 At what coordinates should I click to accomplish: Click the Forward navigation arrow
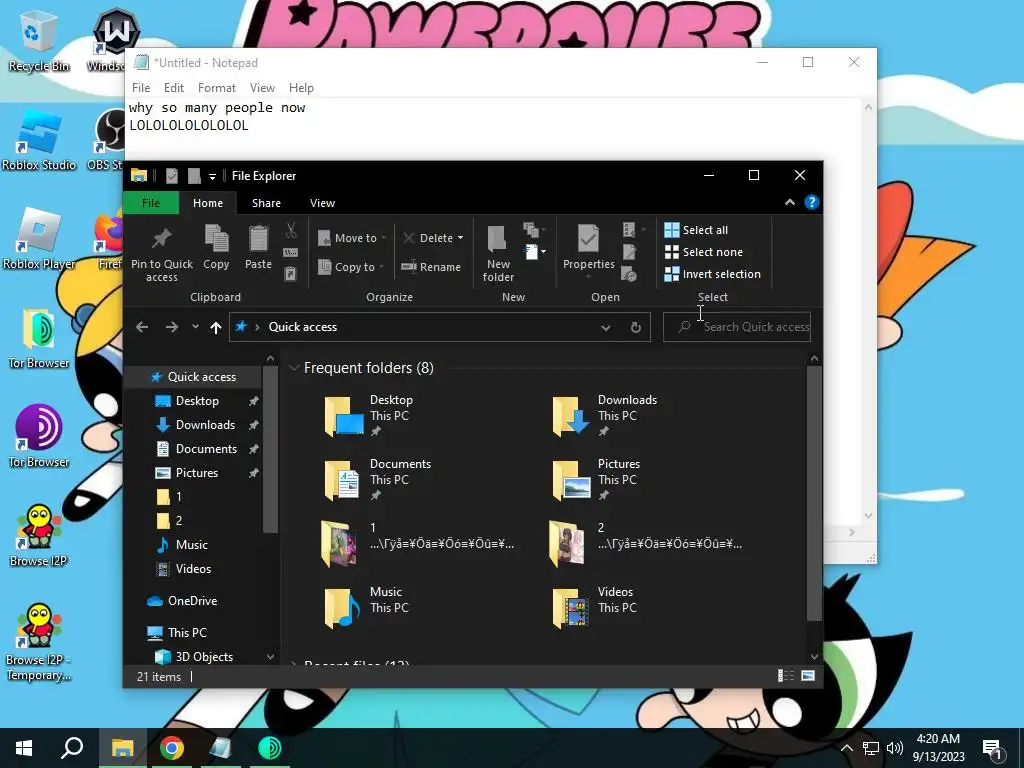click(x=171, y=327)
